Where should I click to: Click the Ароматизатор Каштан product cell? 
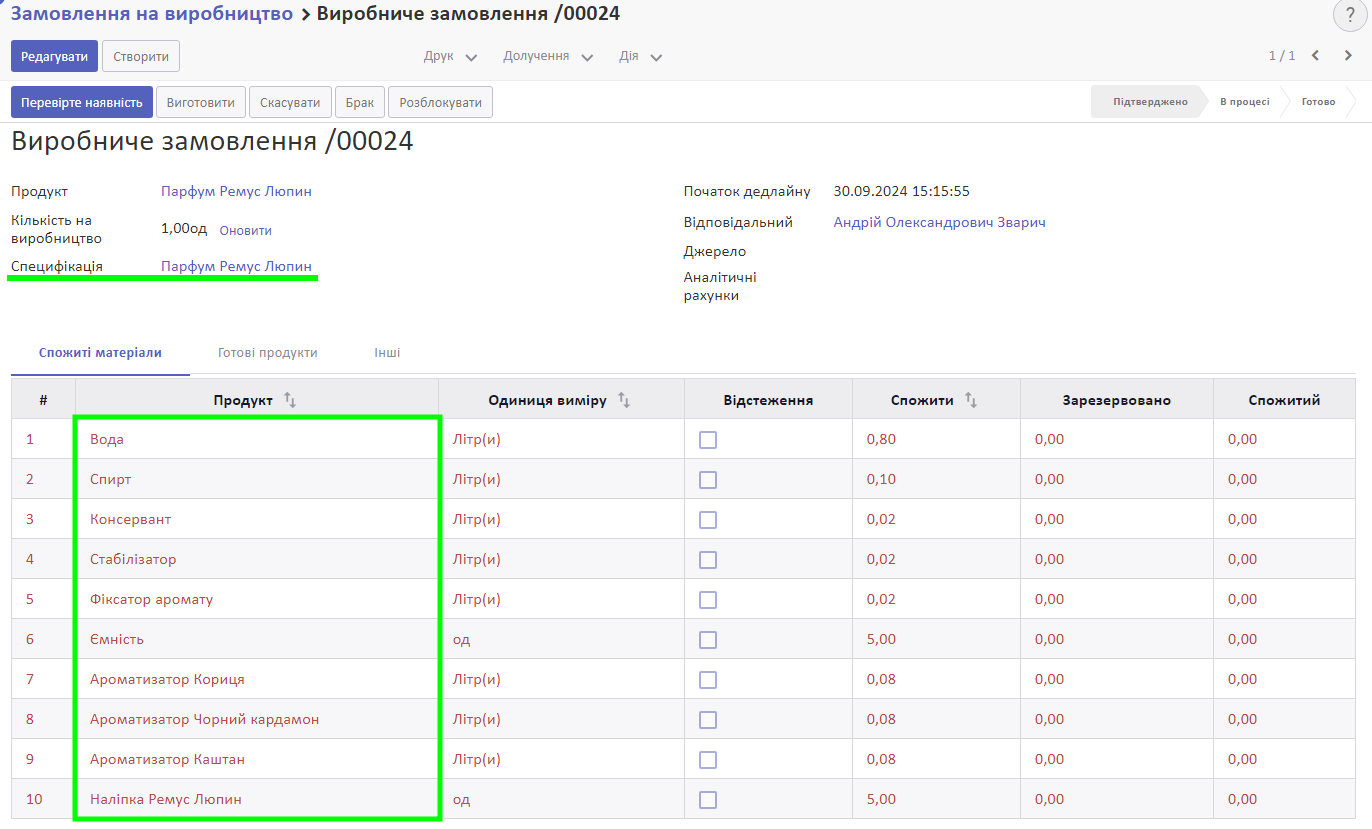[257, 759]
